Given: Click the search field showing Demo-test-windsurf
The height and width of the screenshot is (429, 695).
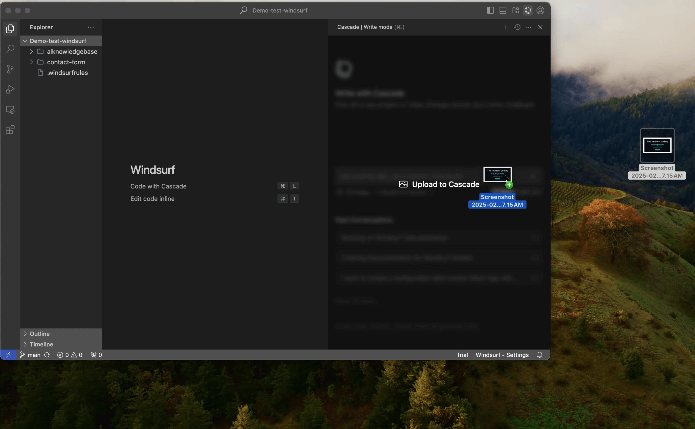Looking at the screenshot, I should (274, 10).
